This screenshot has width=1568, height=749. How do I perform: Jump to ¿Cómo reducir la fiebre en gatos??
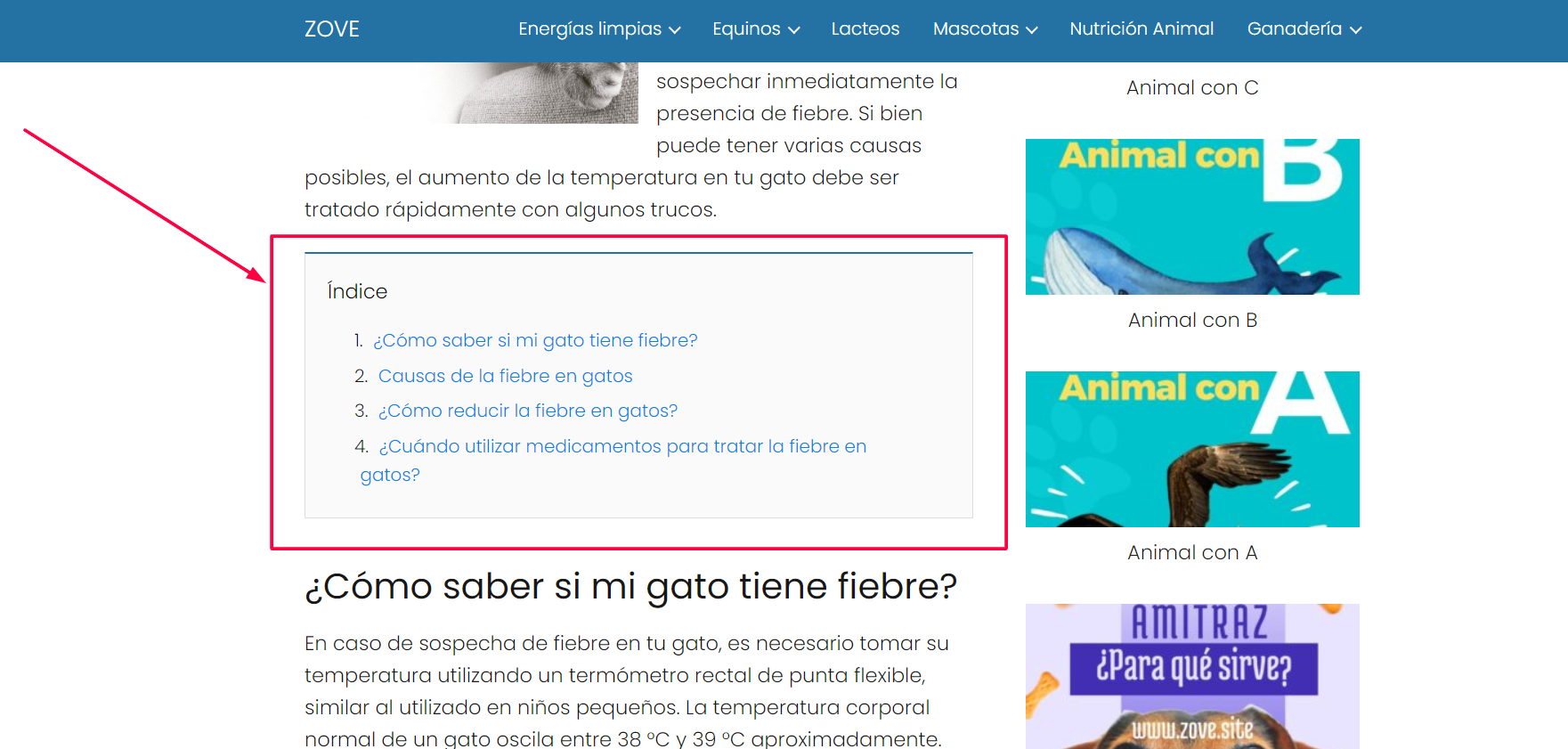pyautogui.click(x=528, y=411)
